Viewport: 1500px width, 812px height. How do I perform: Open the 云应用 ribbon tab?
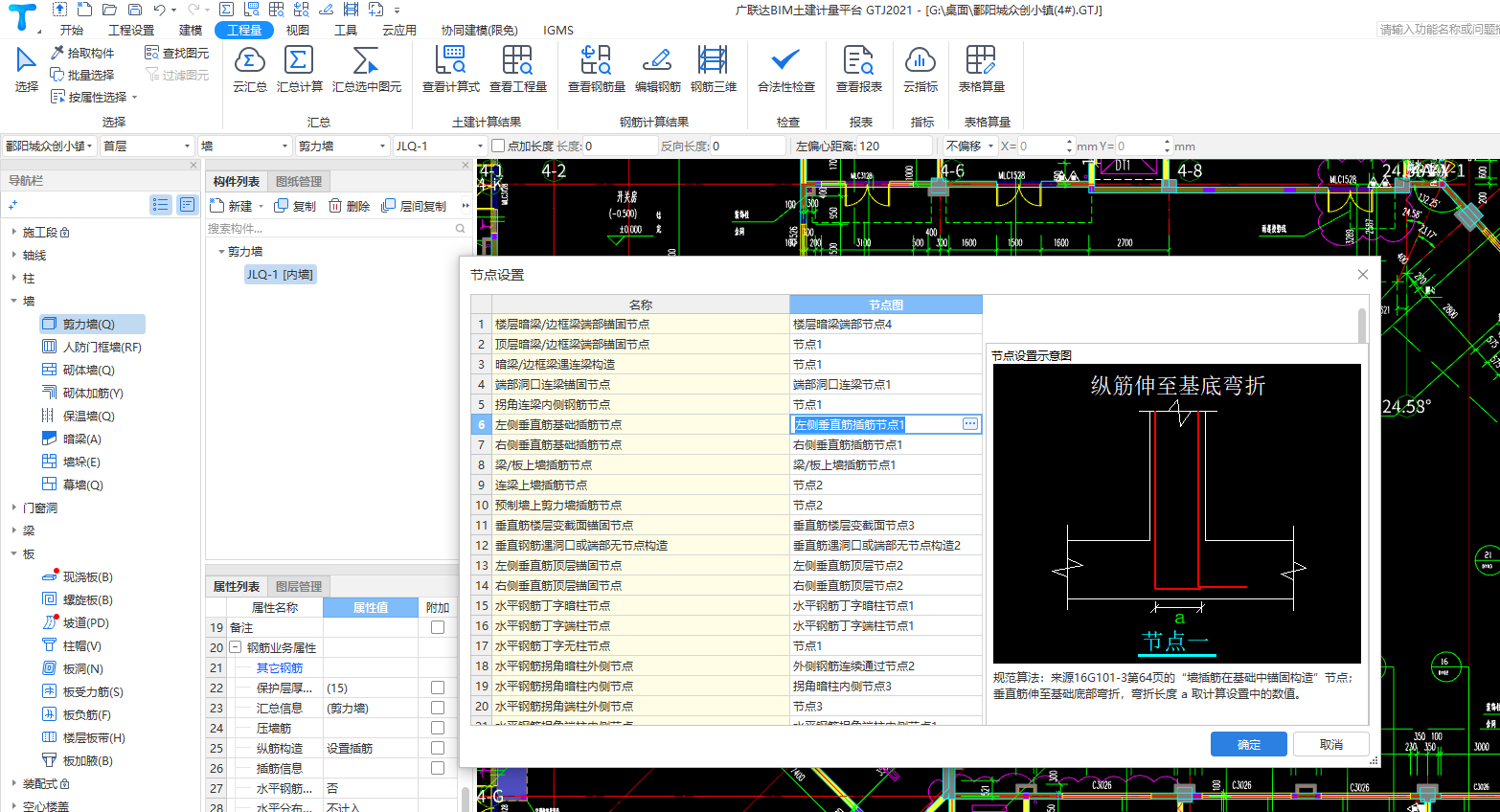point(399,30)
